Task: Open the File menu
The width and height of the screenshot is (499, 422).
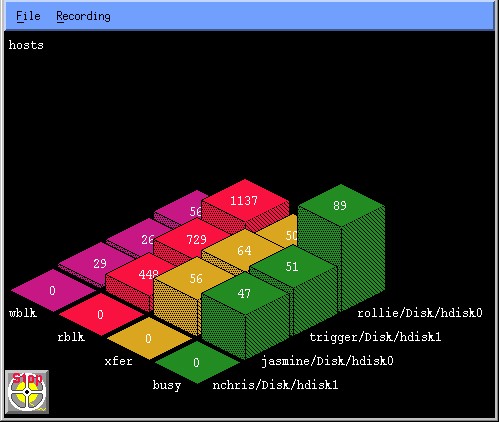Action: tap(28, 16)
